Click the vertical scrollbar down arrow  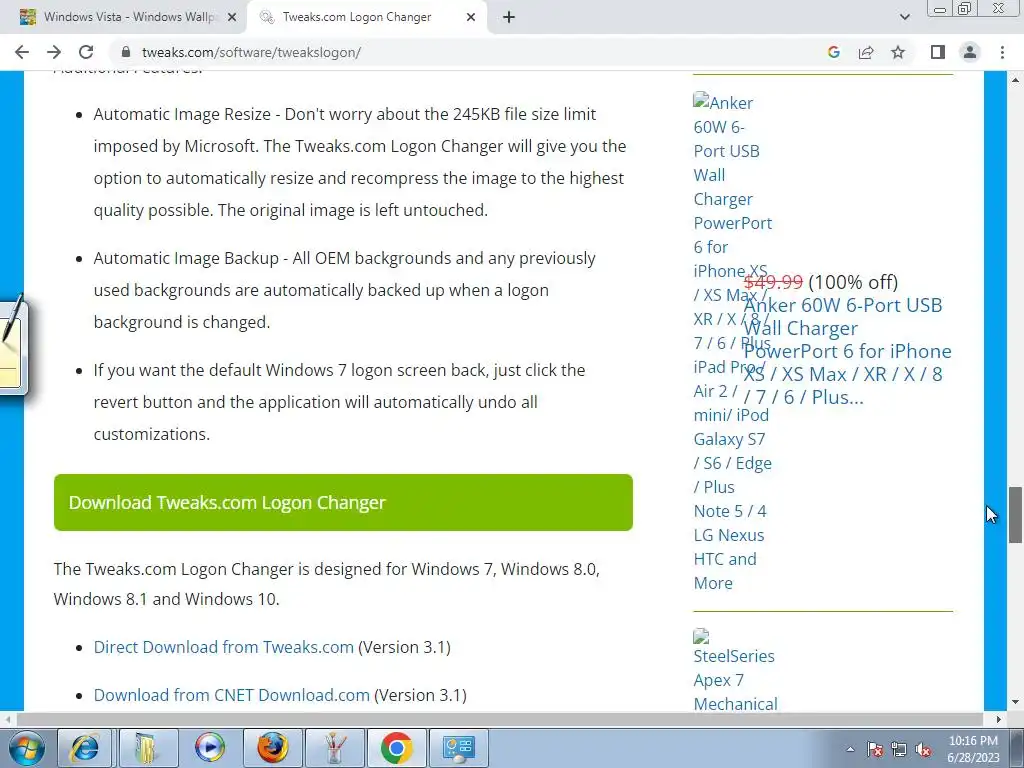(x=1015, y=703)
